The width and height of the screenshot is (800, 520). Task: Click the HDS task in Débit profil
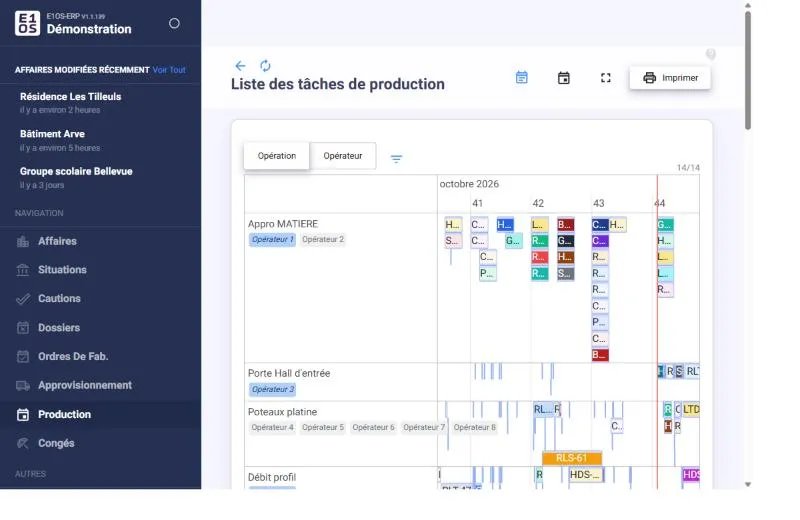585,475
